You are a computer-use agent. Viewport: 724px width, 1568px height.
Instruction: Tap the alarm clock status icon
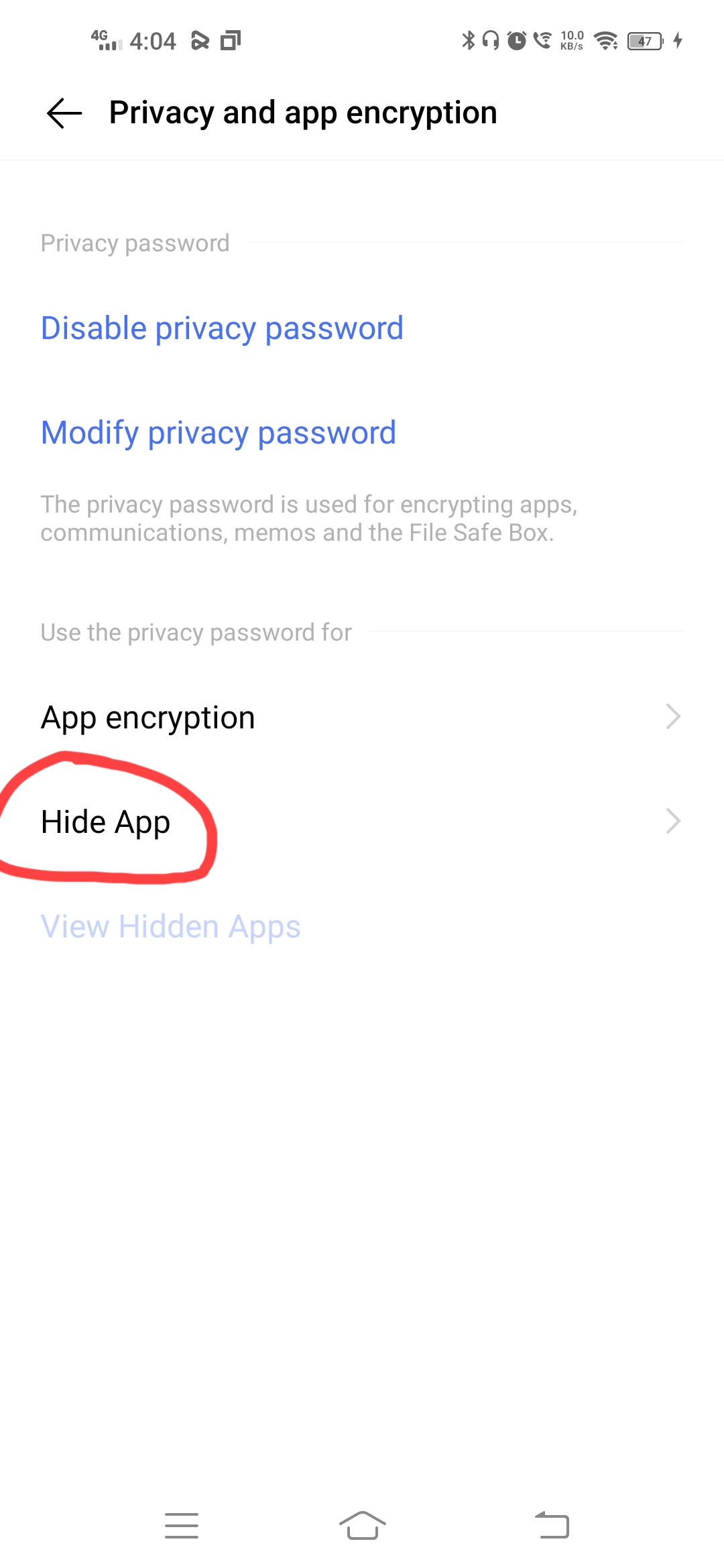(x=516, y=41)
